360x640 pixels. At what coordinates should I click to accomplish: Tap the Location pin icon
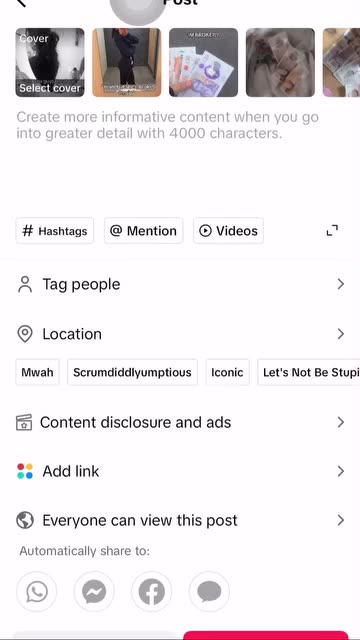(x=25, y=334)
